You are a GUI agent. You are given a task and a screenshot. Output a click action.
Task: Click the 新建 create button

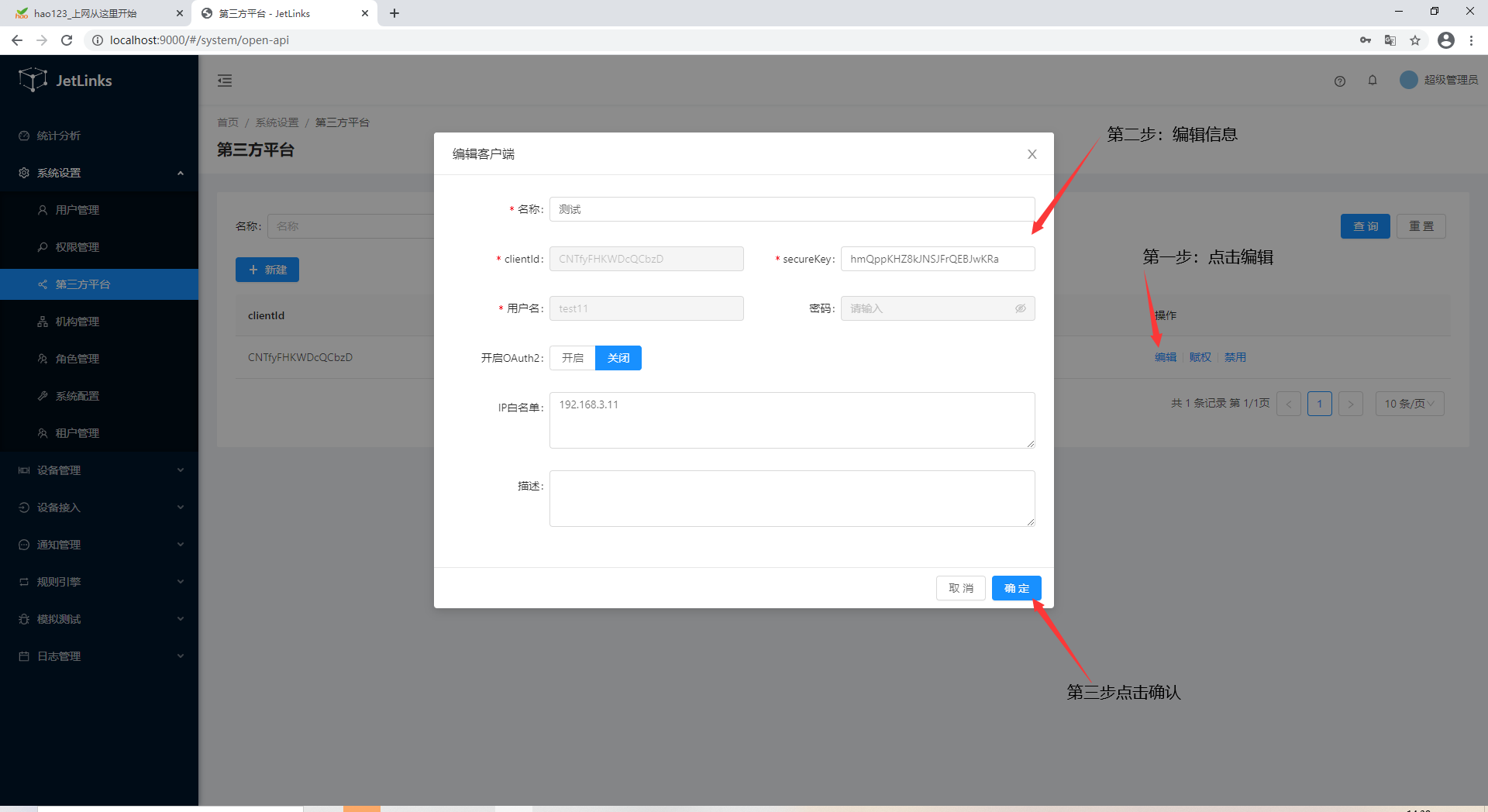(267, 270)
